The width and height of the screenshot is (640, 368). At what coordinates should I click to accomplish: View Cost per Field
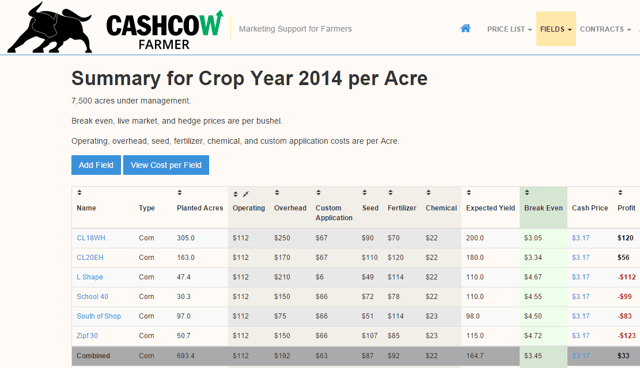166,165
